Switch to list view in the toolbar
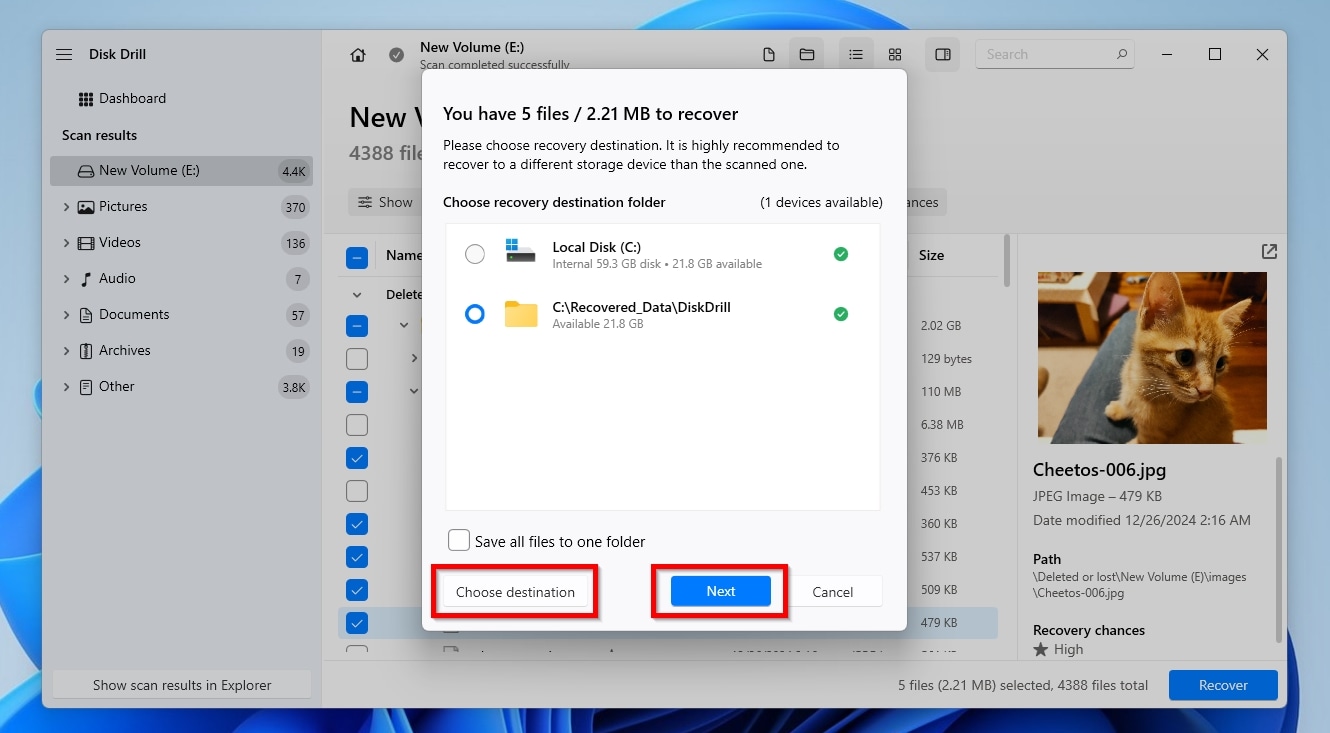Screen dimensions: 1330x733 855,54
